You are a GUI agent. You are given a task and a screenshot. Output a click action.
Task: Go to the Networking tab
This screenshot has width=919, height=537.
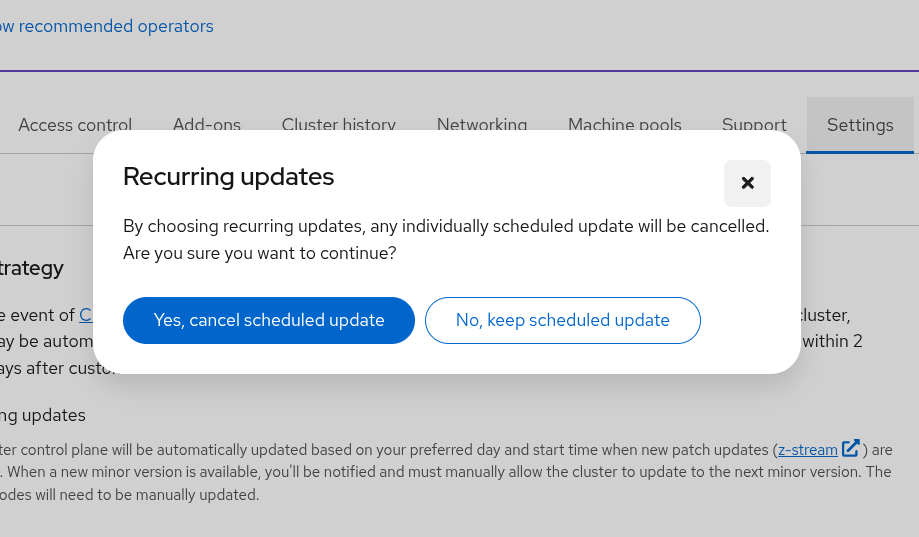tap(482, 125)
